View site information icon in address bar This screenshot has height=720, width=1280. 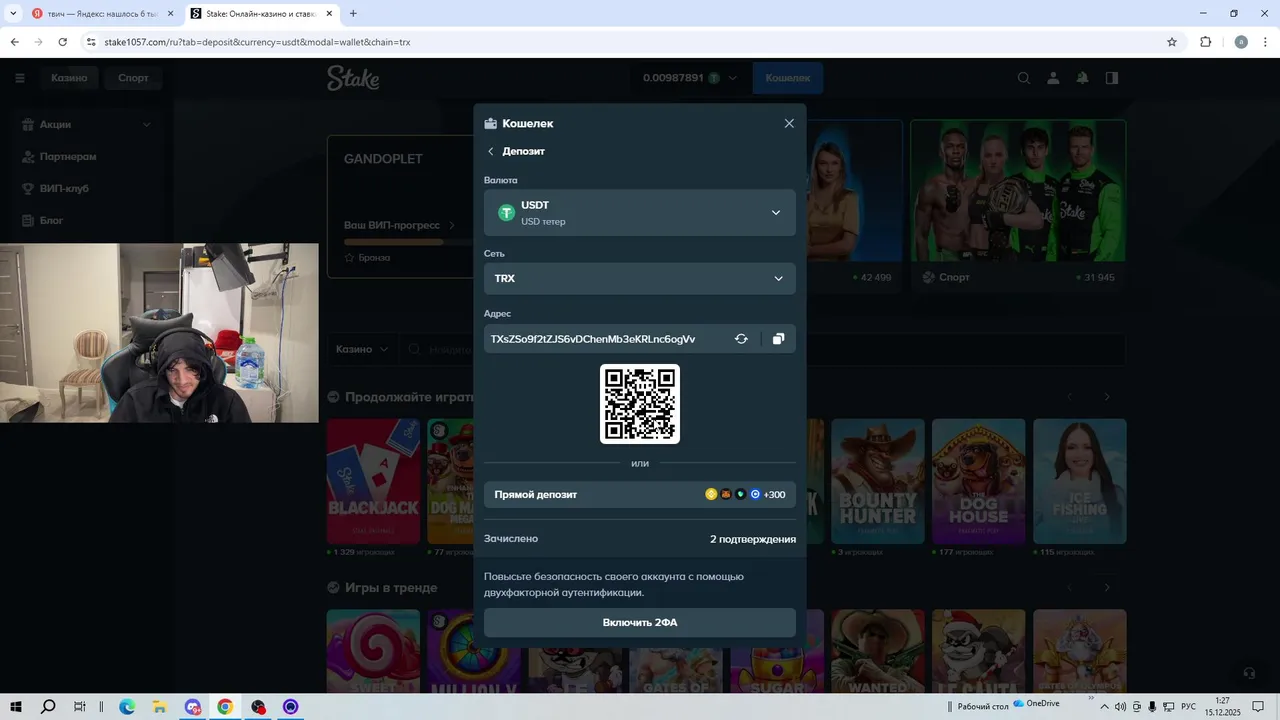[x=91, y=42]
